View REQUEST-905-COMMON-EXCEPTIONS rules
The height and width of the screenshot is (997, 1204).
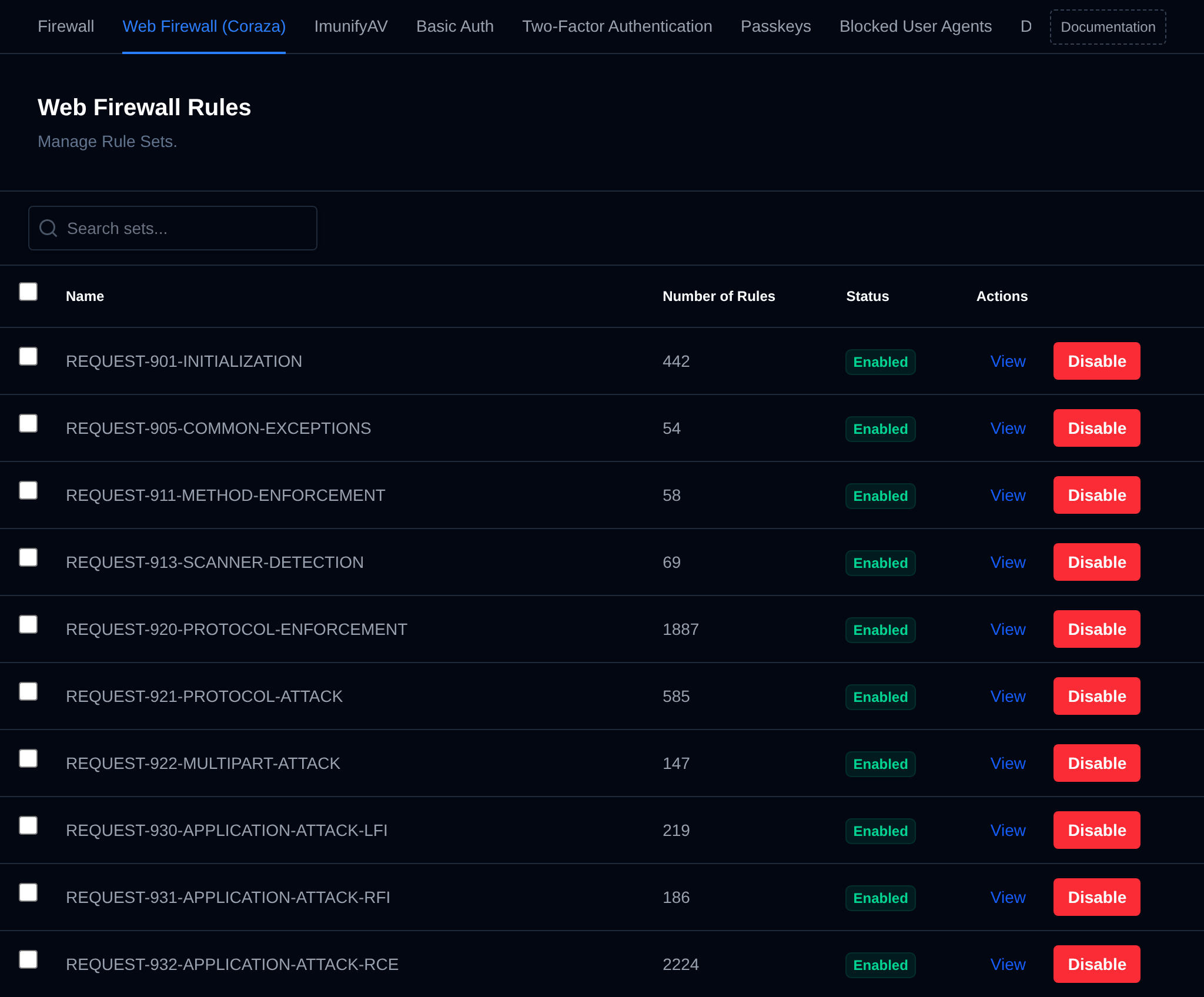click(x=1008, y=428)
